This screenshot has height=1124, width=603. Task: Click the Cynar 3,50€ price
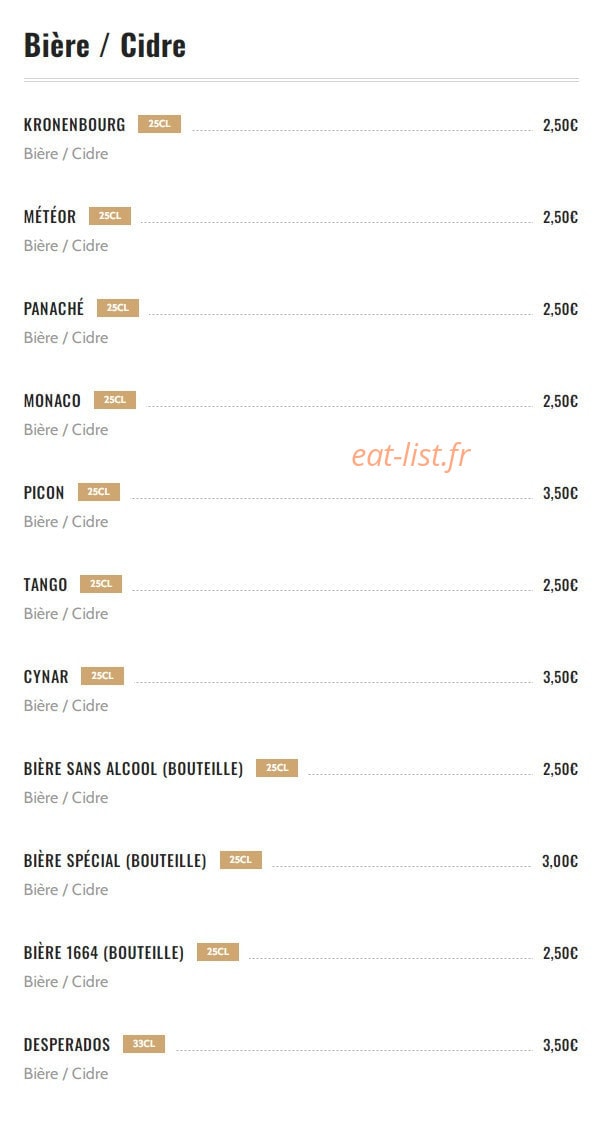click(x=560, y=677)
